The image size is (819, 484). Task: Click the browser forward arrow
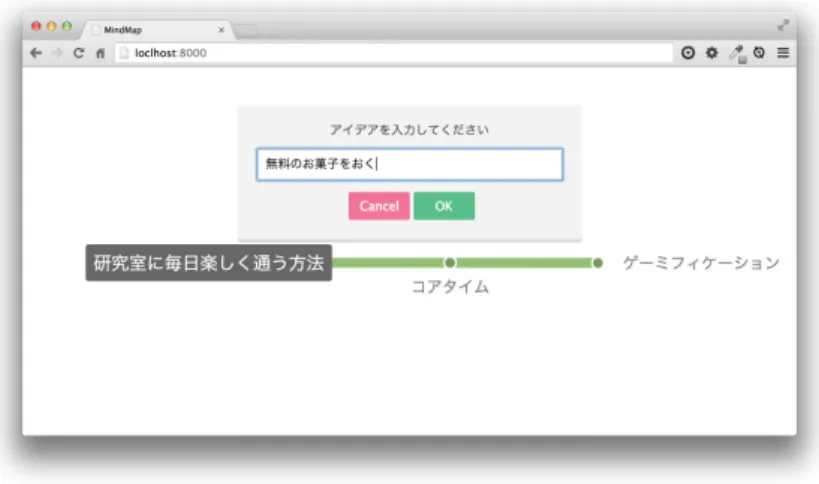57,53
